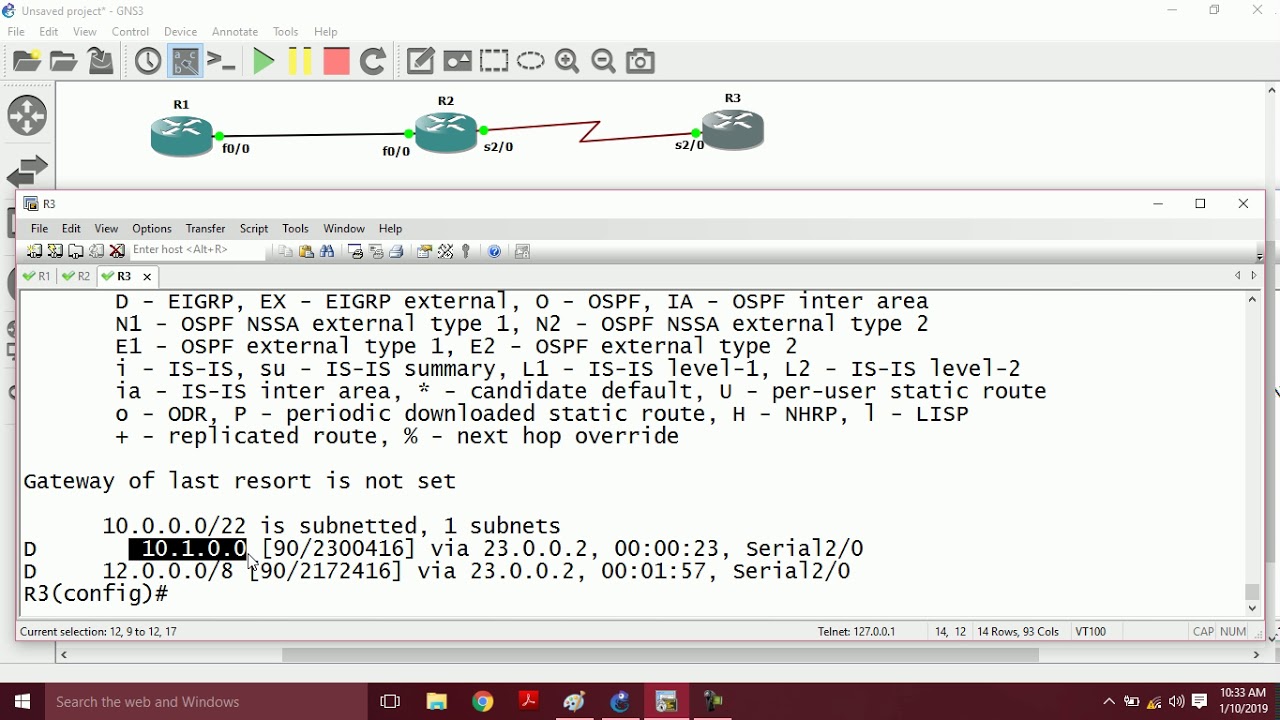Image resolution: width=1280 pixels, height=720 pixels.
Task: Open console to all devices icon
Action: [221, 61]
